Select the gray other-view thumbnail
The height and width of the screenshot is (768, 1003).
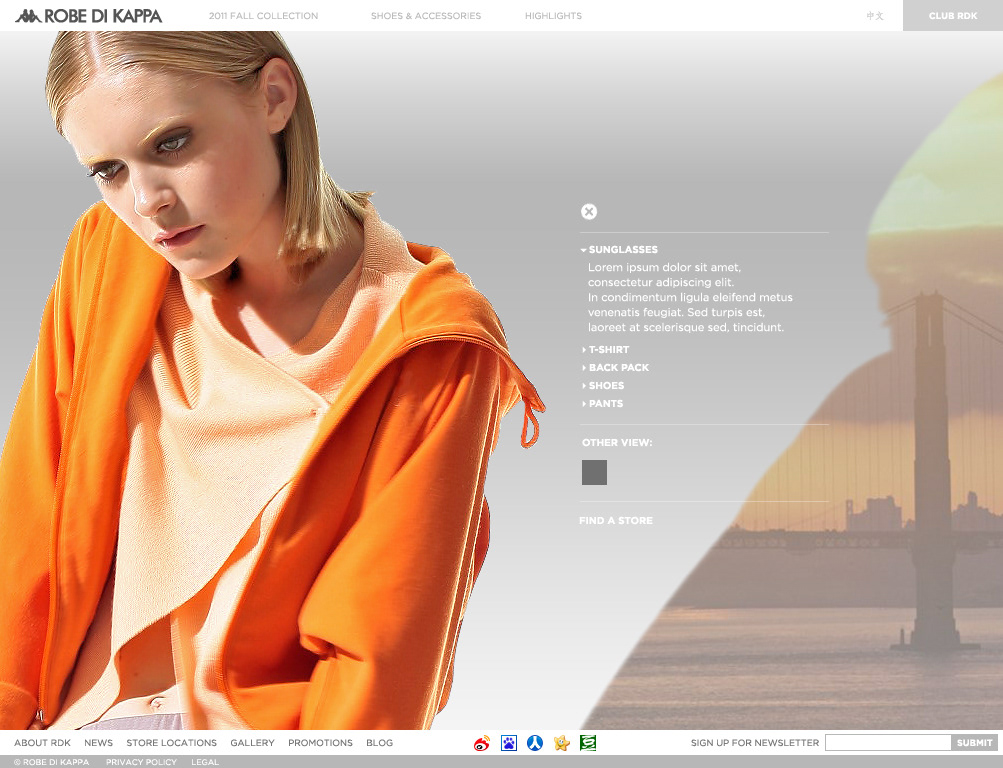(x=594, y=472)
